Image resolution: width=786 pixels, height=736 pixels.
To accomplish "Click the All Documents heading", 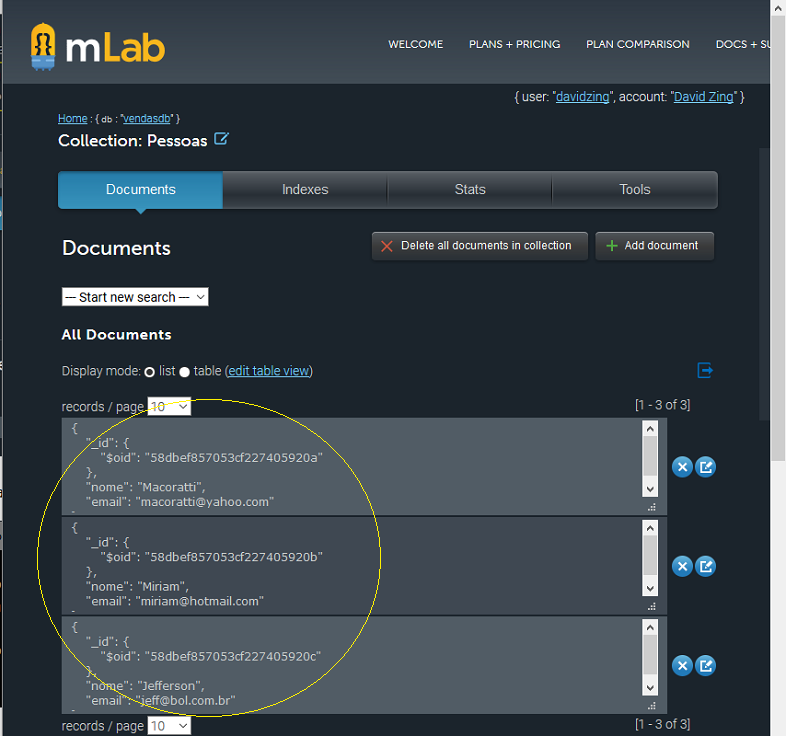I will click(x=116, y=335).
